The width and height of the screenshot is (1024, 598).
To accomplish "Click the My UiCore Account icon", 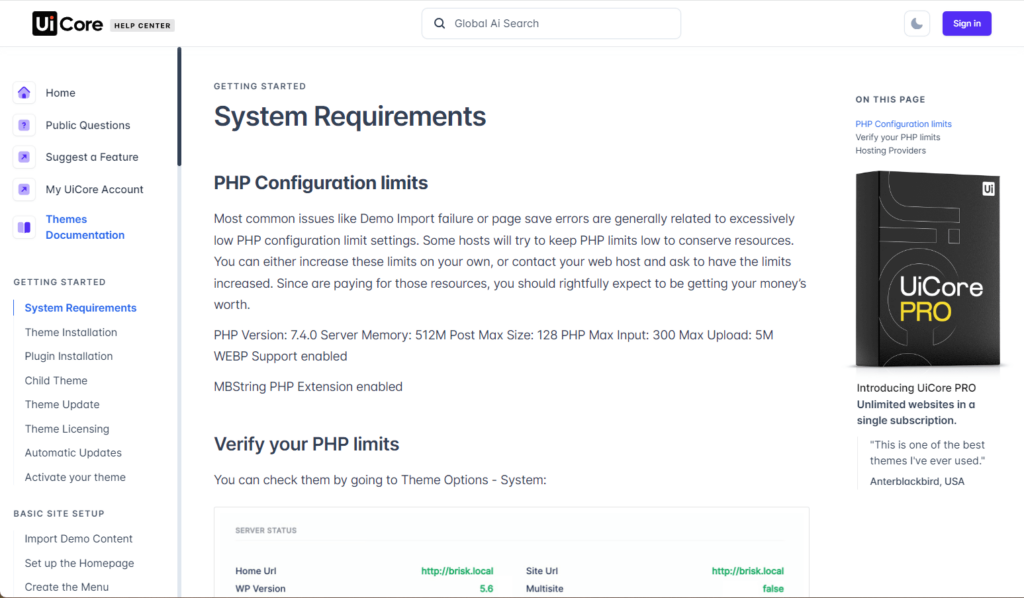I will pos(24,189).
